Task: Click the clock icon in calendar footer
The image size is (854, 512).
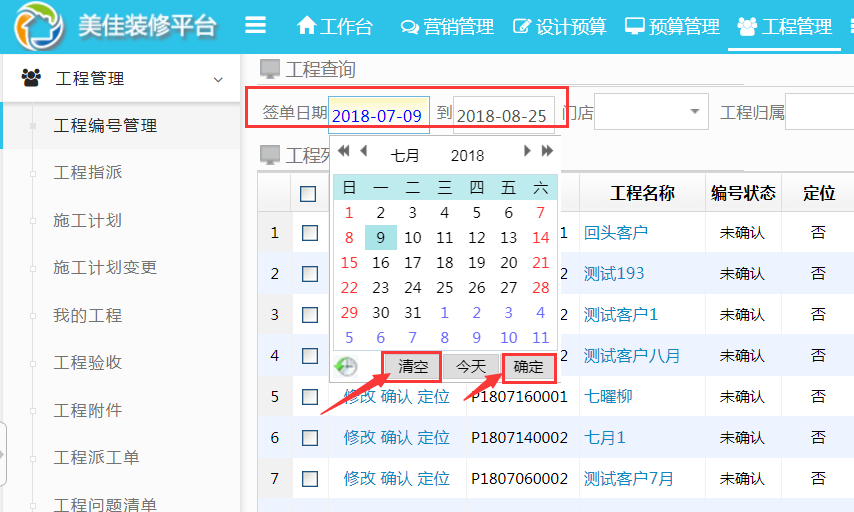Action: pyautogui.click(x=347, y=367)
